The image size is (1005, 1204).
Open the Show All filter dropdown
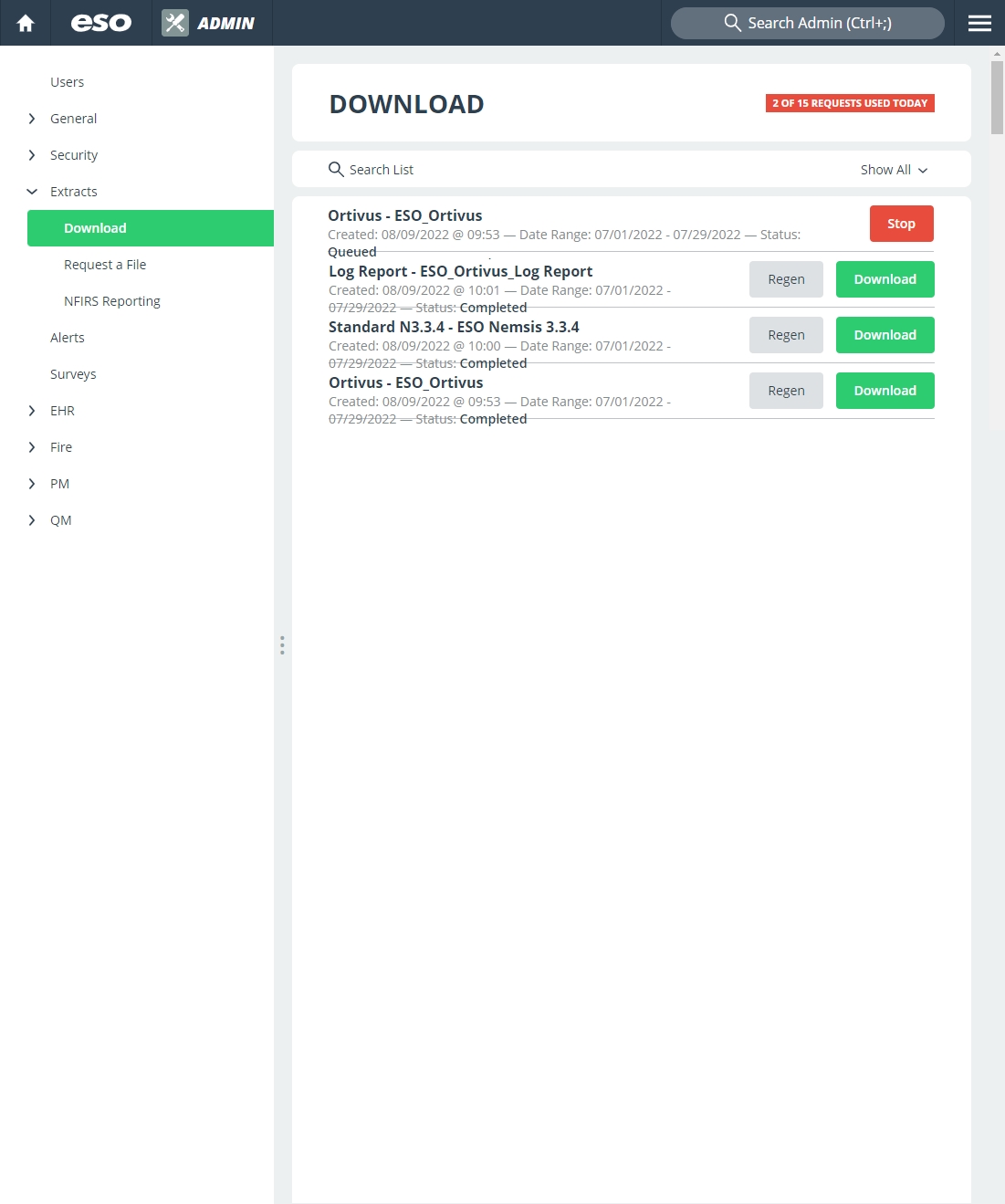895,170
